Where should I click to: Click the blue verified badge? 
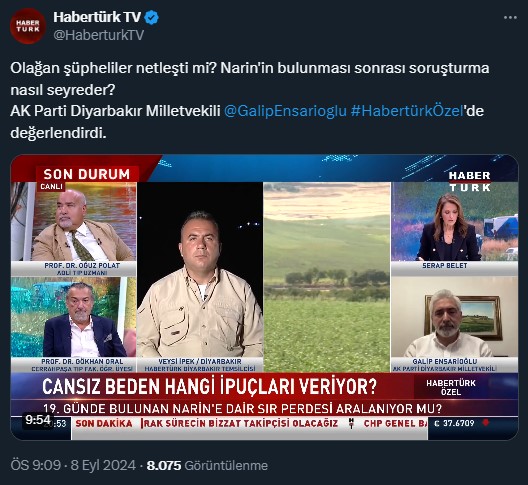(x=152, y=18)
